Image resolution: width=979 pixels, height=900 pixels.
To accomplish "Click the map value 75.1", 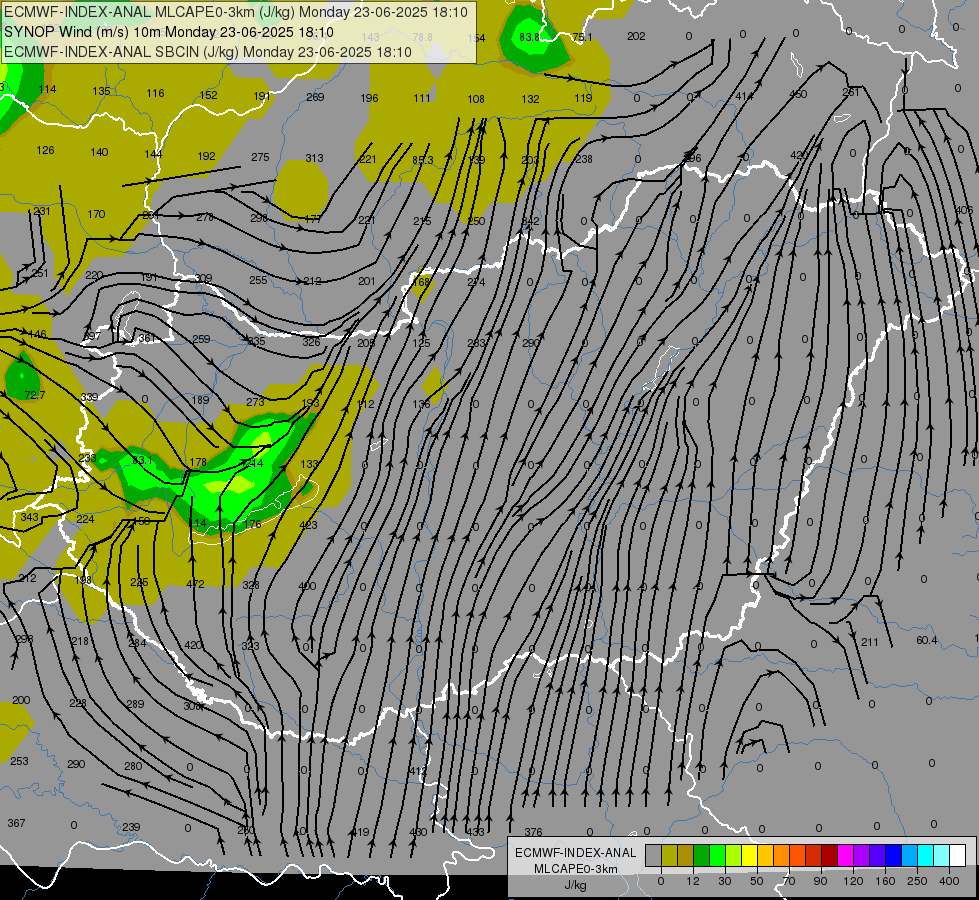I will [582, 37].
